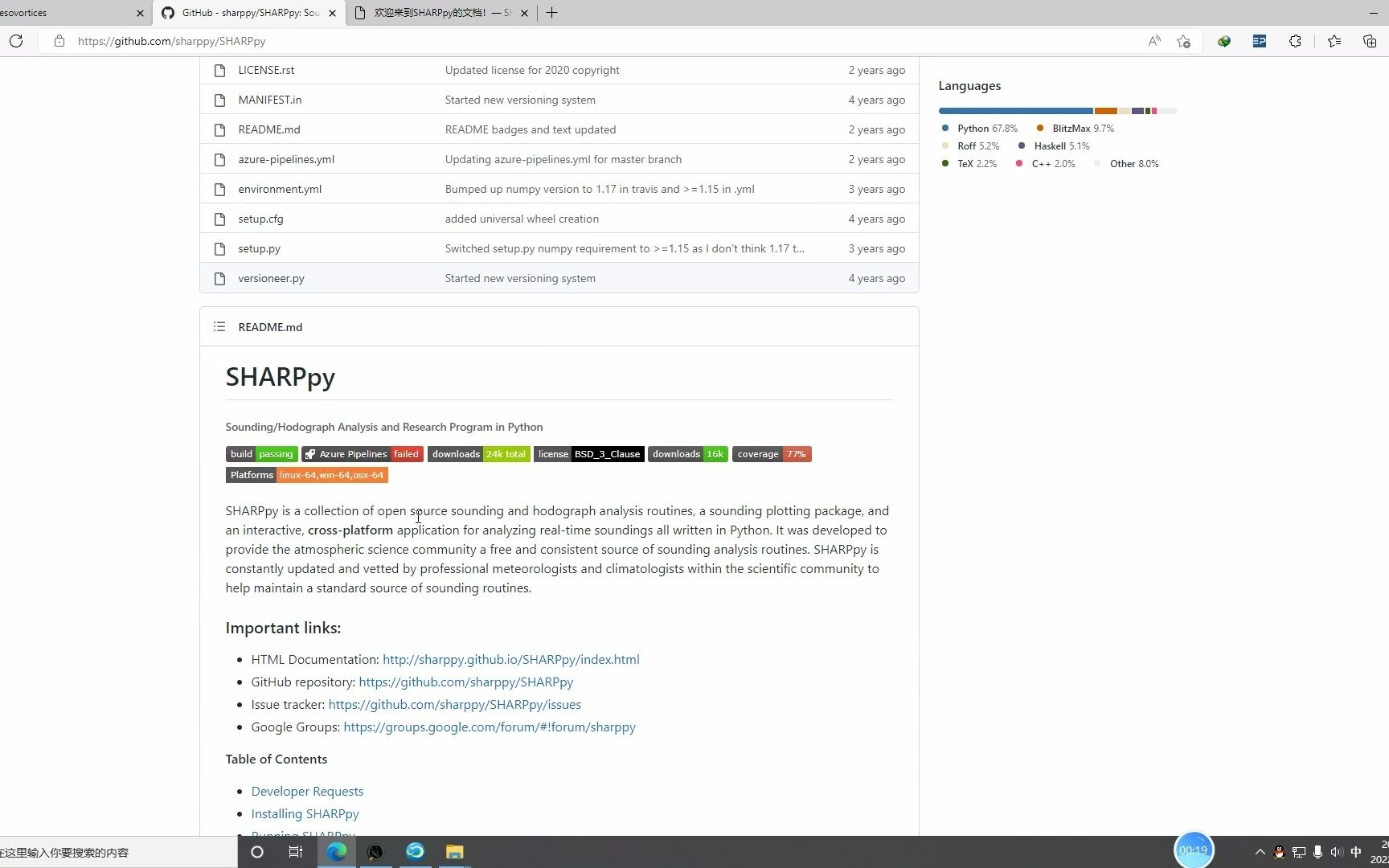
Task: Open File Explorer from the taskbar
Action: coord(454,852)
